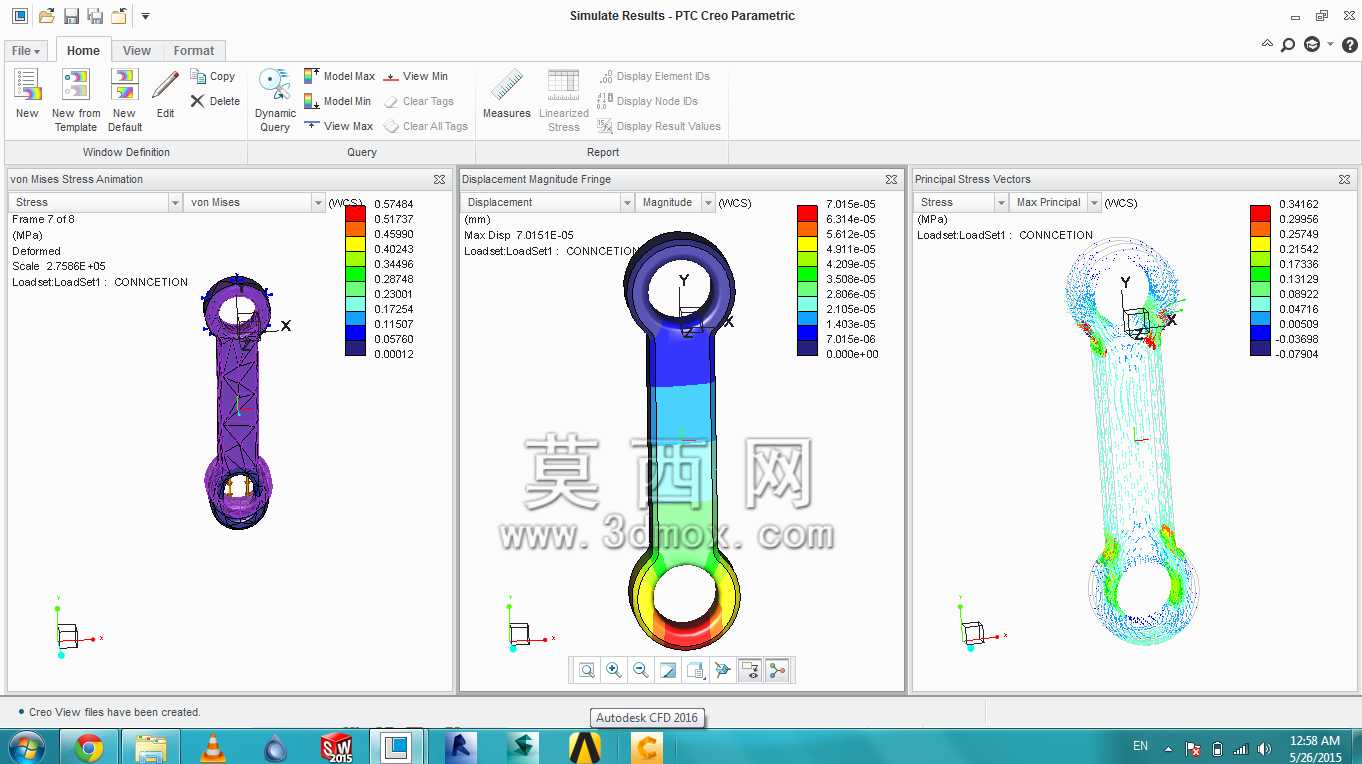Open the Windows Start menu

pos(26,746)
